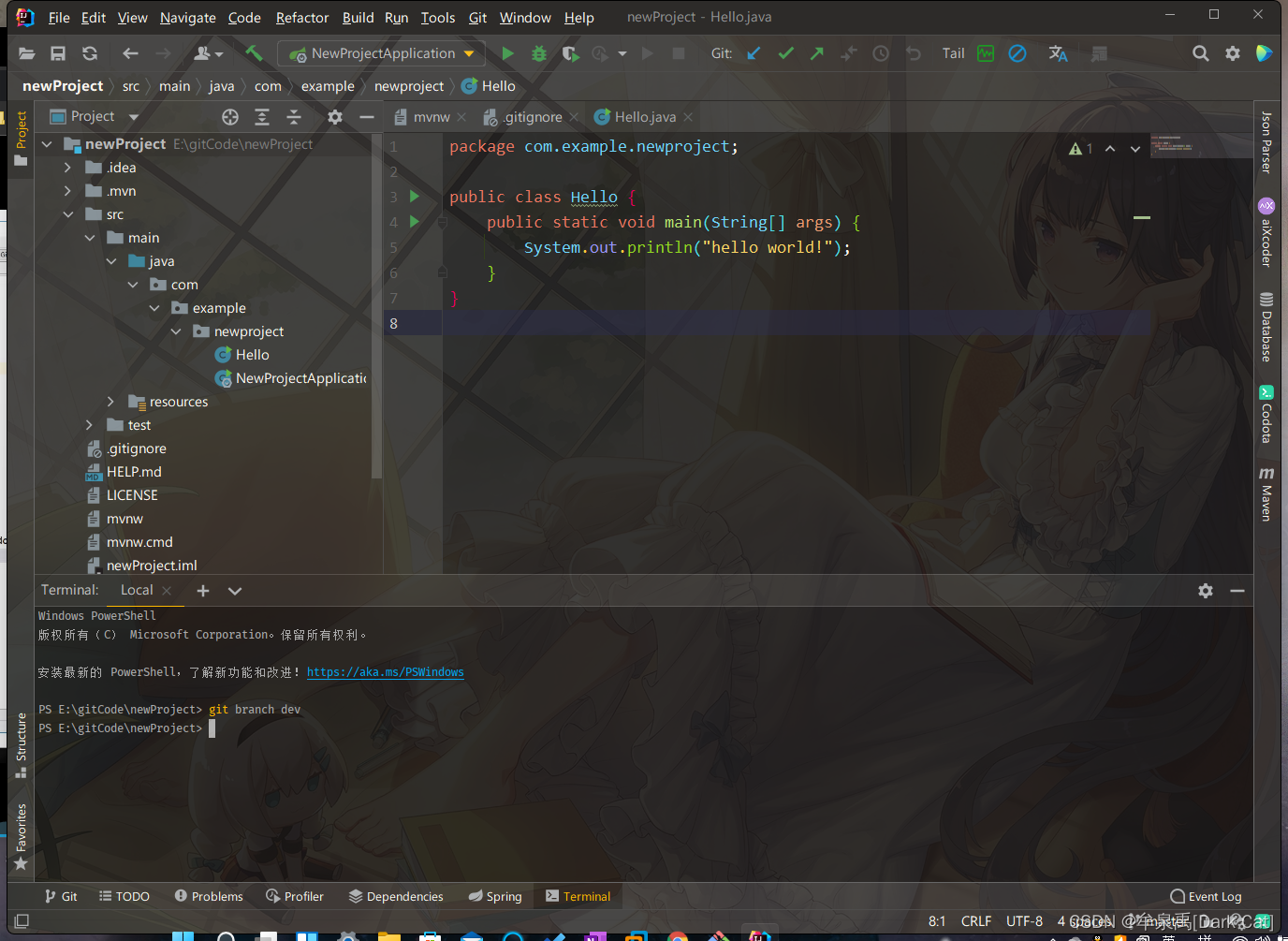Toggle the aiXcoder side panel

pos(1266,233)
